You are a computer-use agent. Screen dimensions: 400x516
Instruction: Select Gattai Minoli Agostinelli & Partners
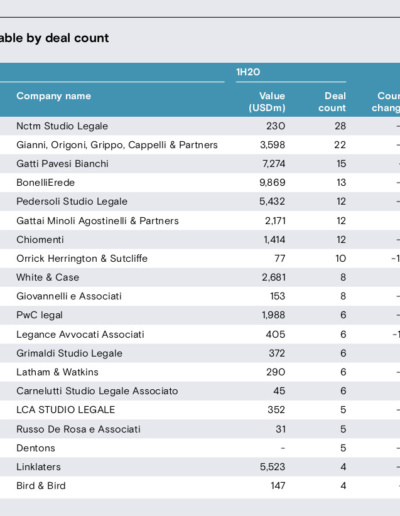coord(98,221)
